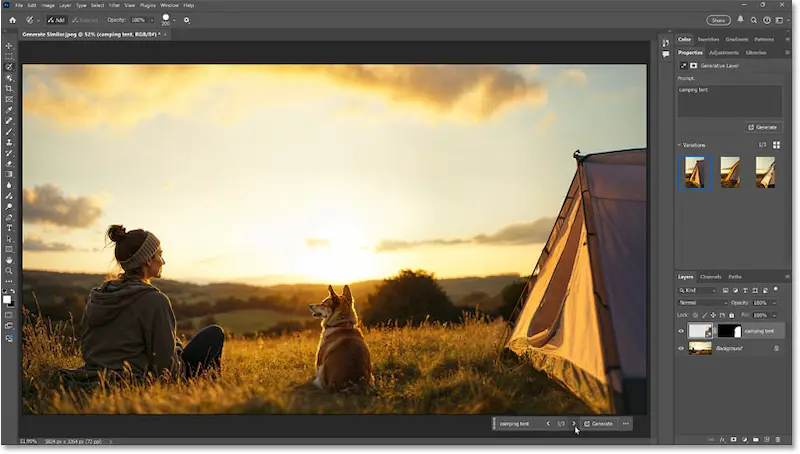The height and width of the screenshot is (454, 800).
Task: Toggle lock position cross-arrows icon
Action: coord(713,316)
